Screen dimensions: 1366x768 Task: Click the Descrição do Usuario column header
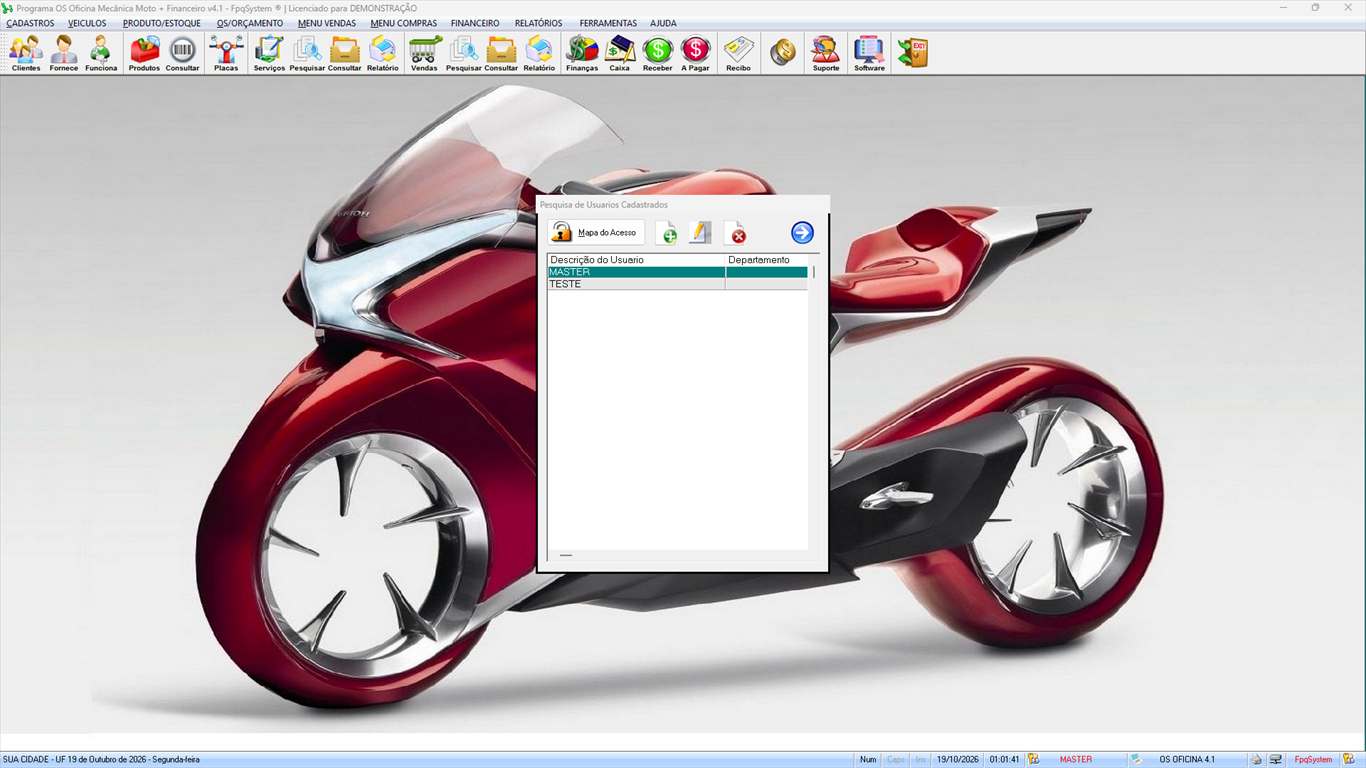[x=636, y=260]
